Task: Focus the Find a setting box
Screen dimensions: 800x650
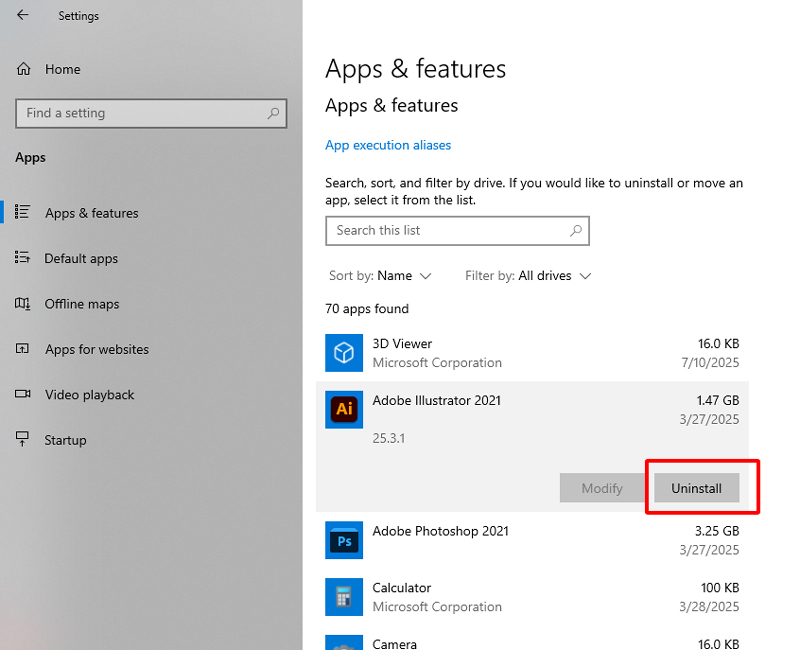Action: click(151, 113)
